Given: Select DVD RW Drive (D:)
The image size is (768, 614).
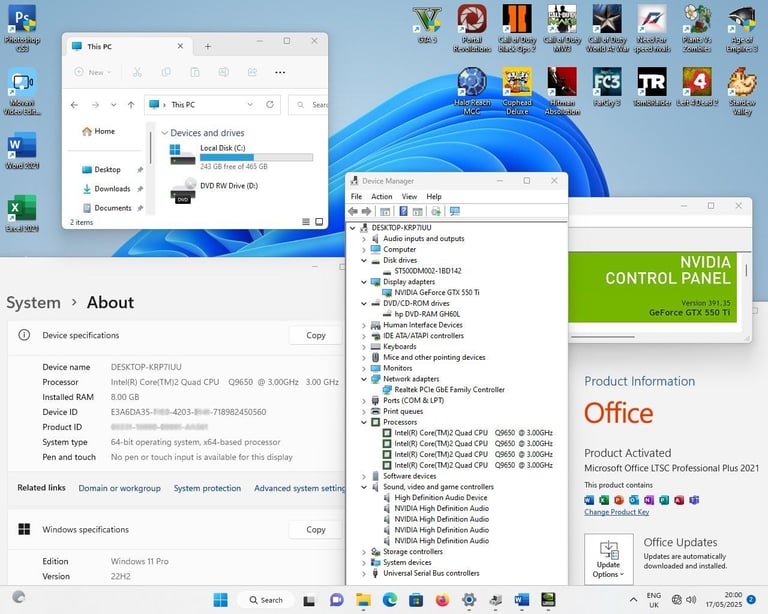Looking at the screenshot, I should (215, 191).
